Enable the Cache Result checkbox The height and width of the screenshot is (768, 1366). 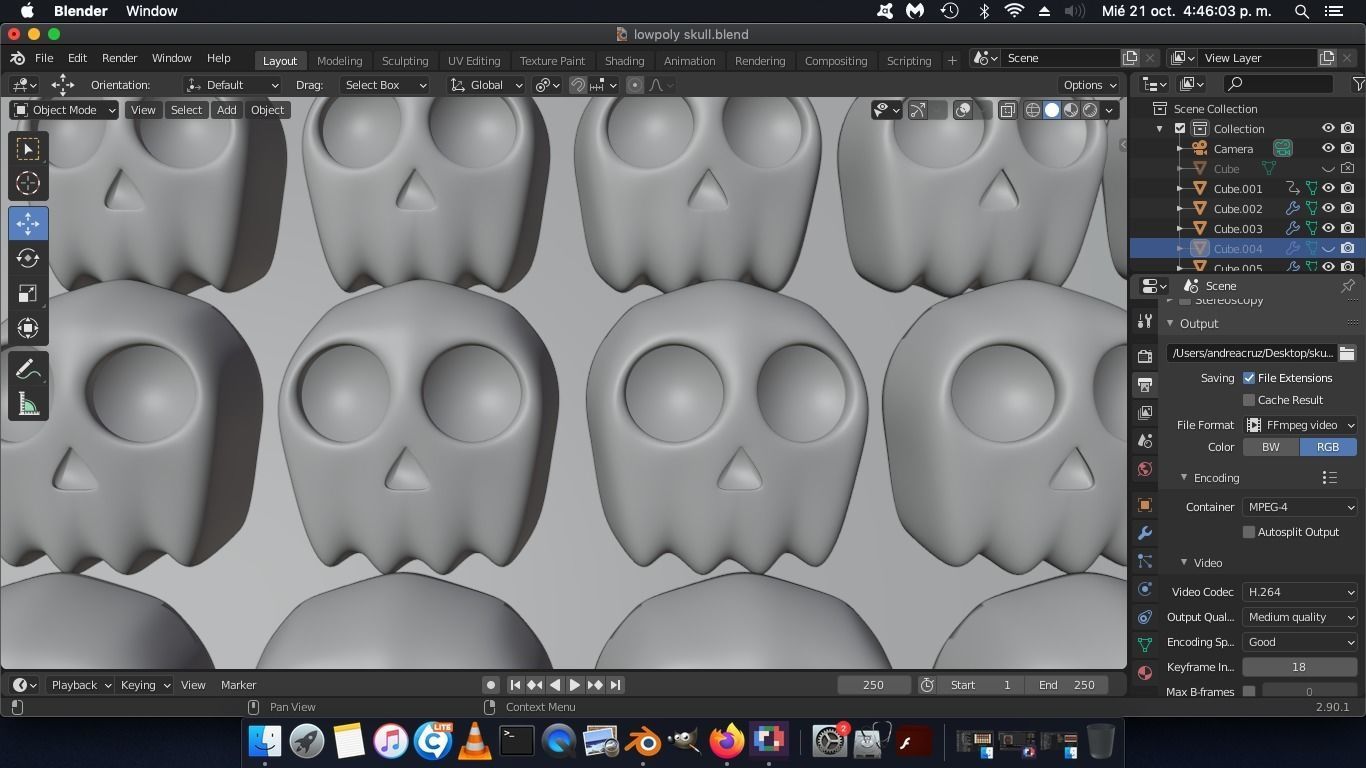(x=1249, y=400)
